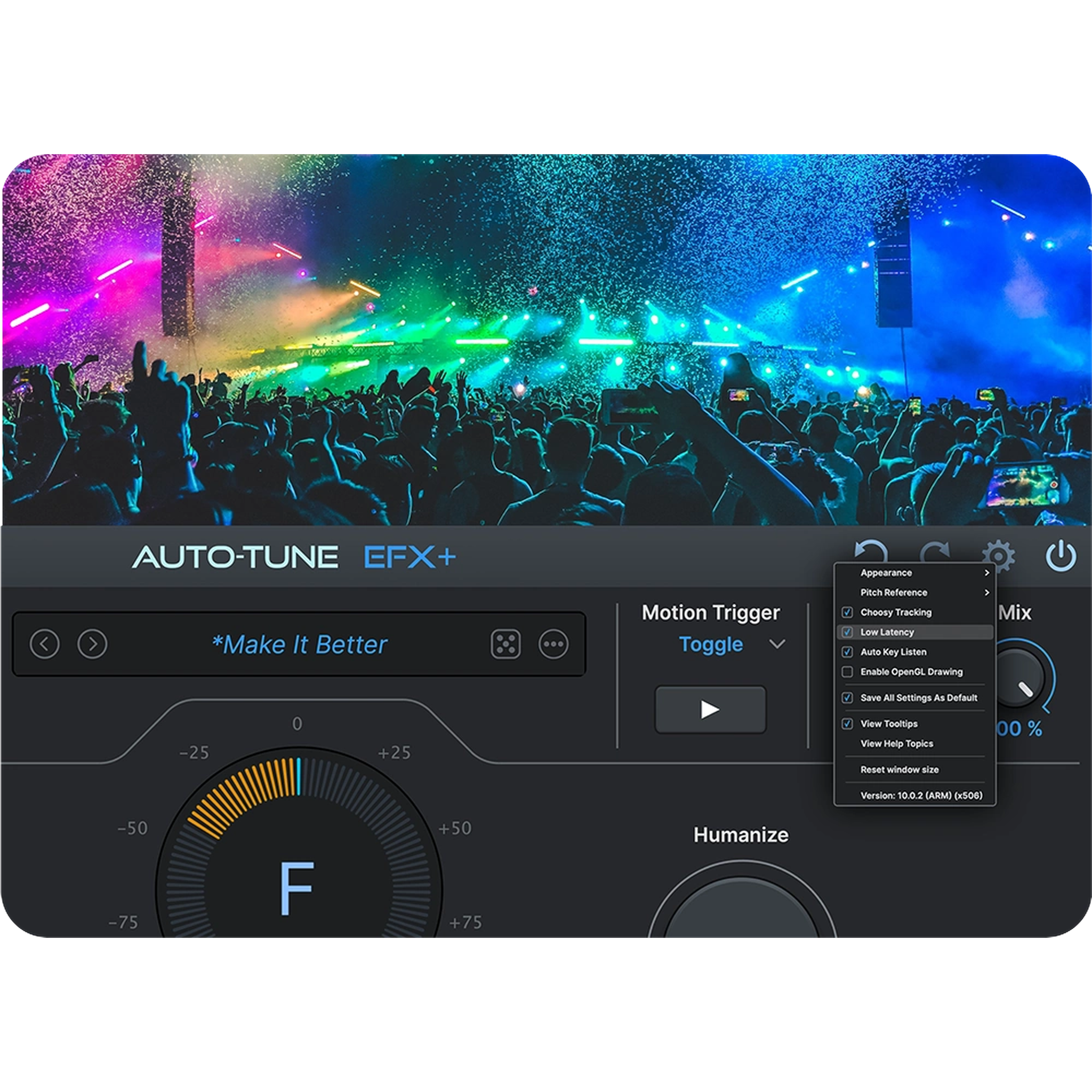Open the settings gear icon
Viewport: 1092px width, 1092px height.
pos(998,556)
